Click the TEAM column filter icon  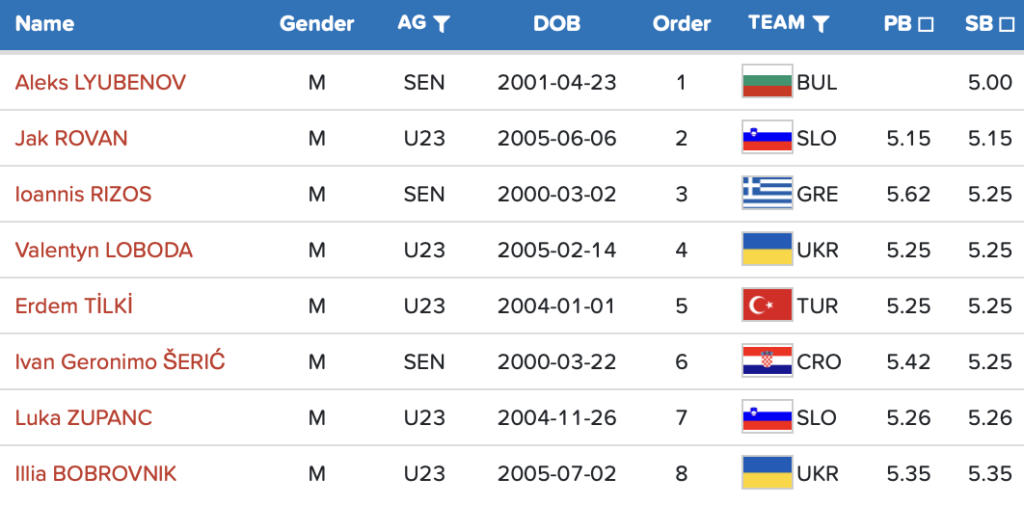(821, 25)
